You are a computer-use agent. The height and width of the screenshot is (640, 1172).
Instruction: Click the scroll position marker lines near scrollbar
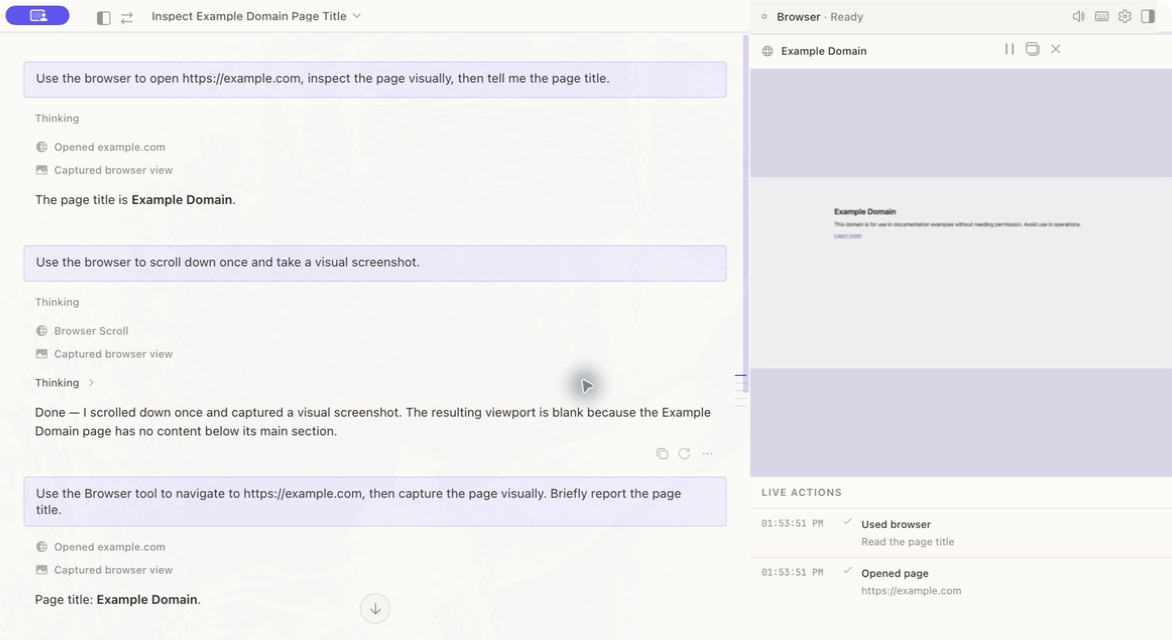coord(740,391)
